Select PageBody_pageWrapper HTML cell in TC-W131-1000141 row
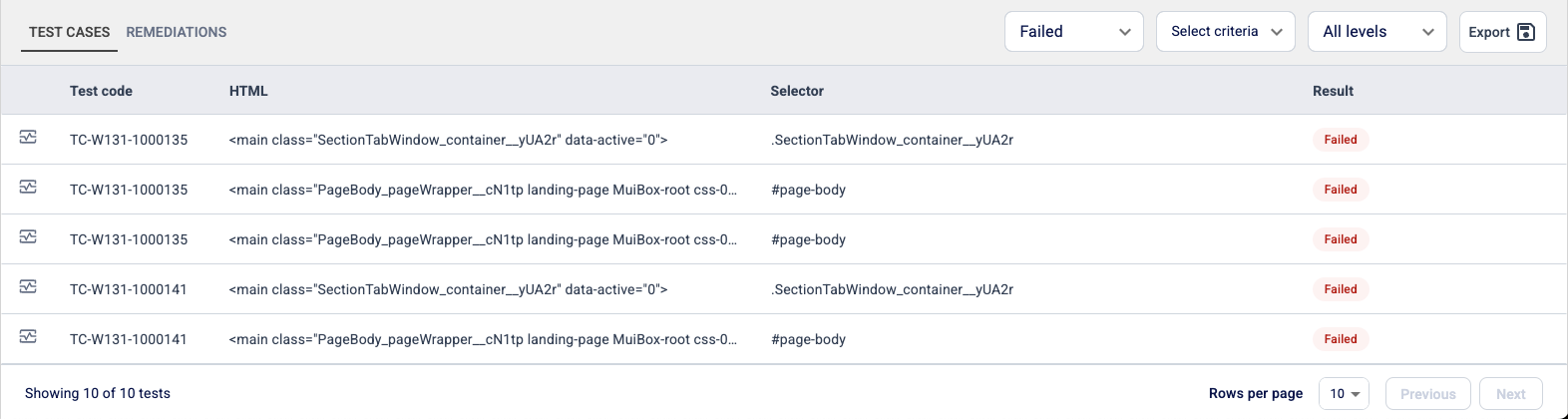The height and width of the screenshot is (419, 1568). click(x=483, y=339)
